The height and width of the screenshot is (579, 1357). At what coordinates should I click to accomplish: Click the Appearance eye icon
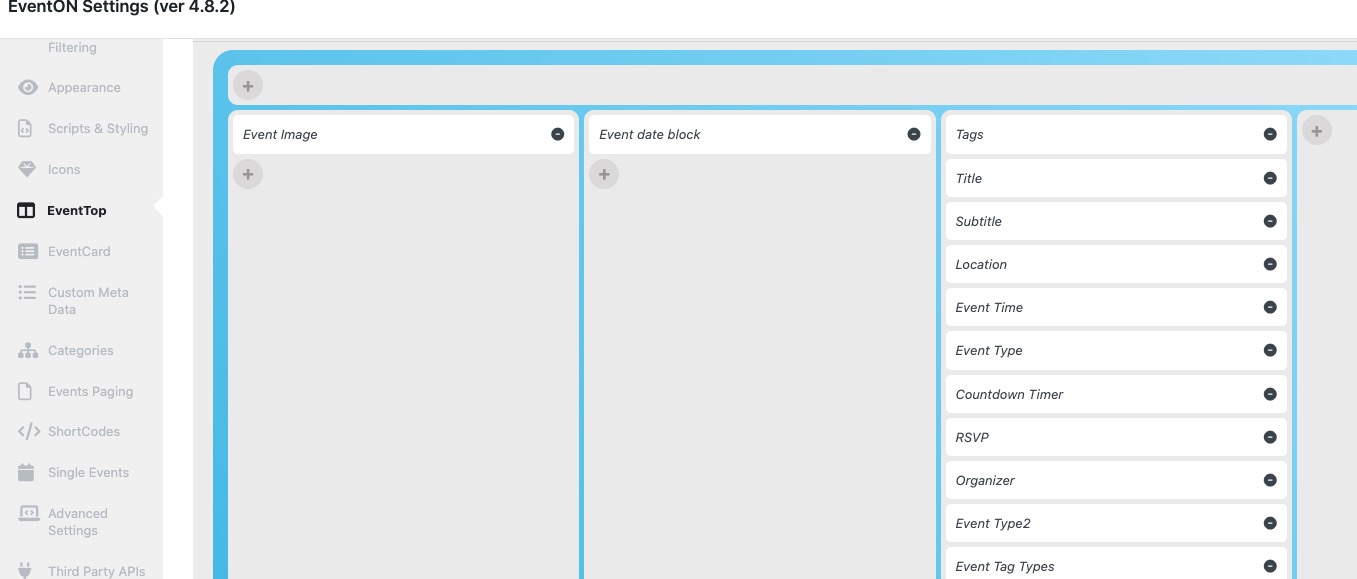[x=27, y=88]
